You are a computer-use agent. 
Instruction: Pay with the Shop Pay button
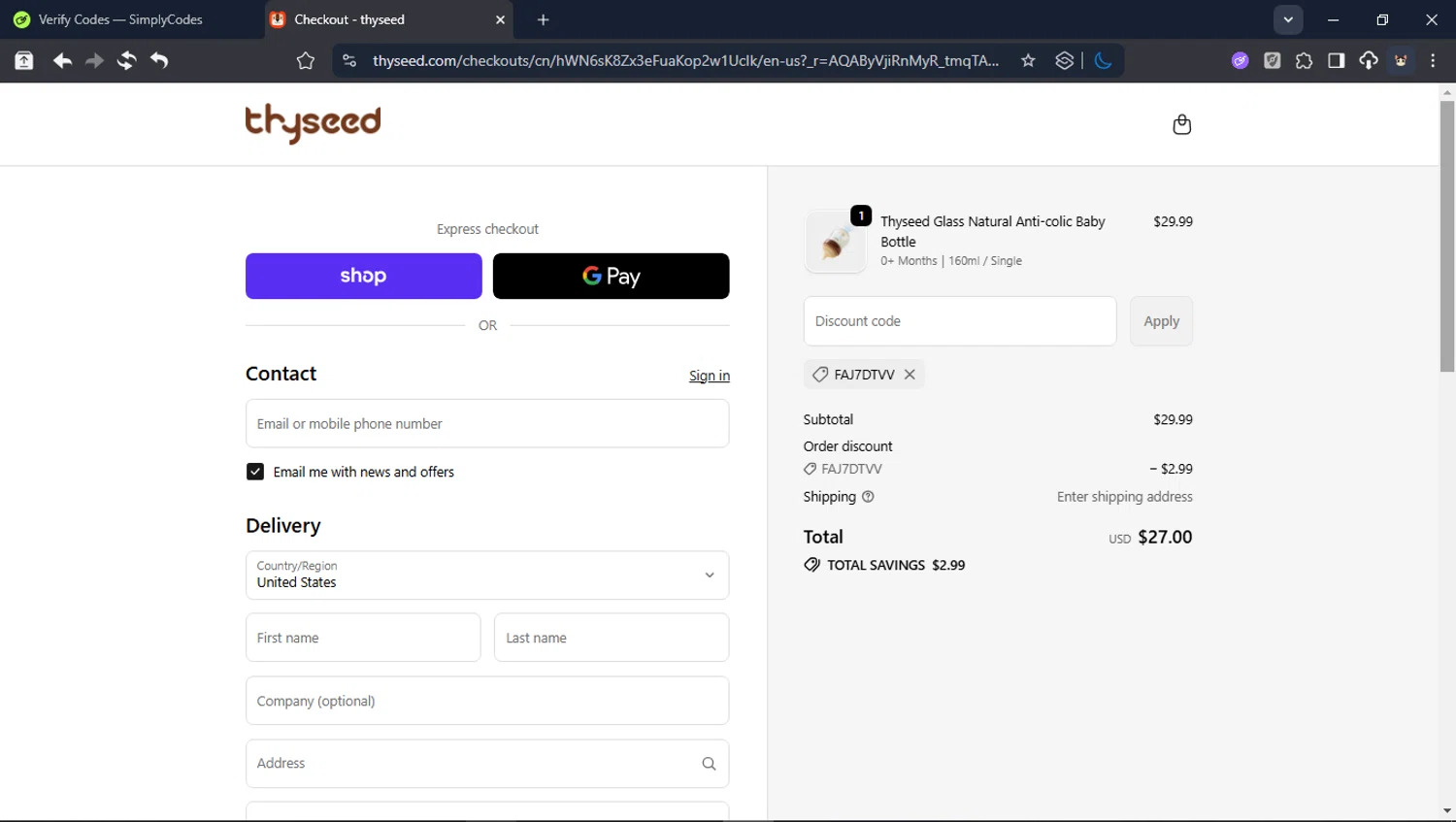click(363, 276)
